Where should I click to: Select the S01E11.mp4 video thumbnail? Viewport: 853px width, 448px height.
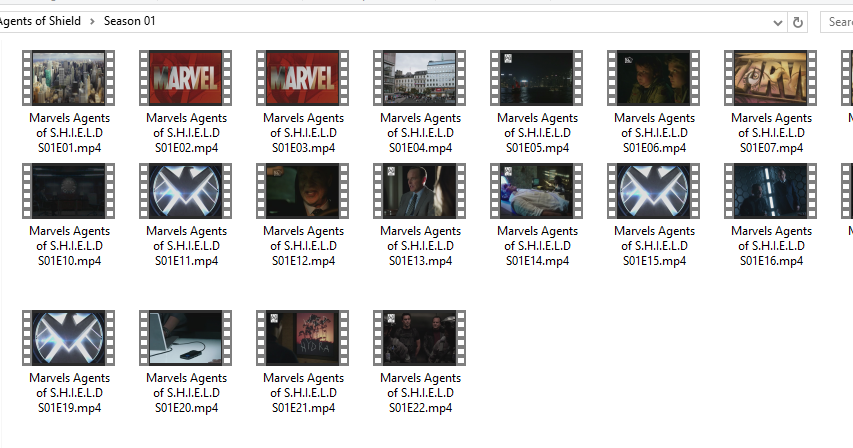[186, 191]
